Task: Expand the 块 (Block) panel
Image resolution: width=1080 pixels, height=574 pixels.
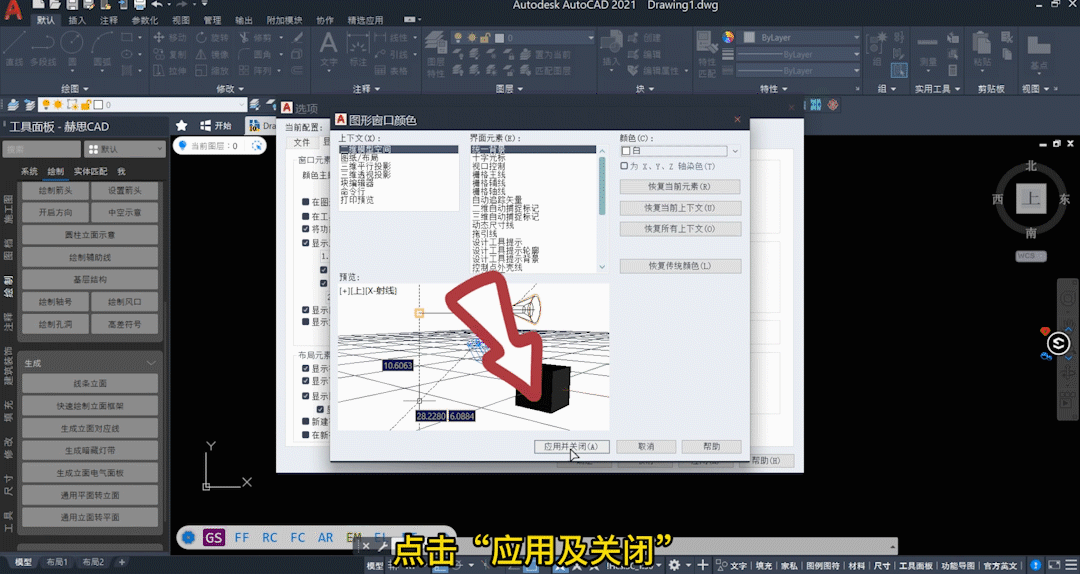Action: (645, 88)
